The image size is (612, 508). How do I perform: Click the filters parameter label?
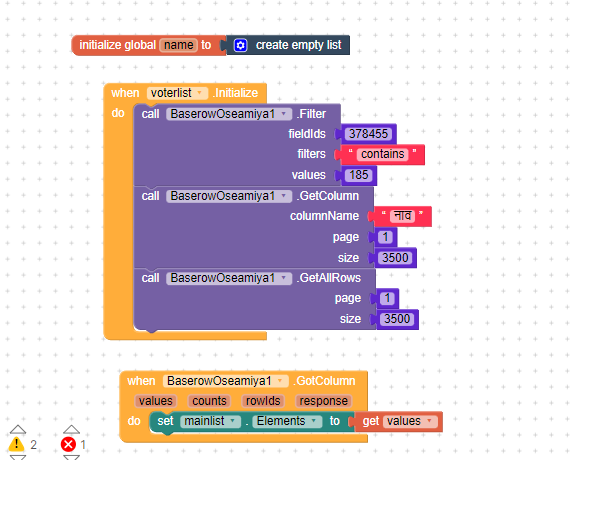(x=311, y=154)
